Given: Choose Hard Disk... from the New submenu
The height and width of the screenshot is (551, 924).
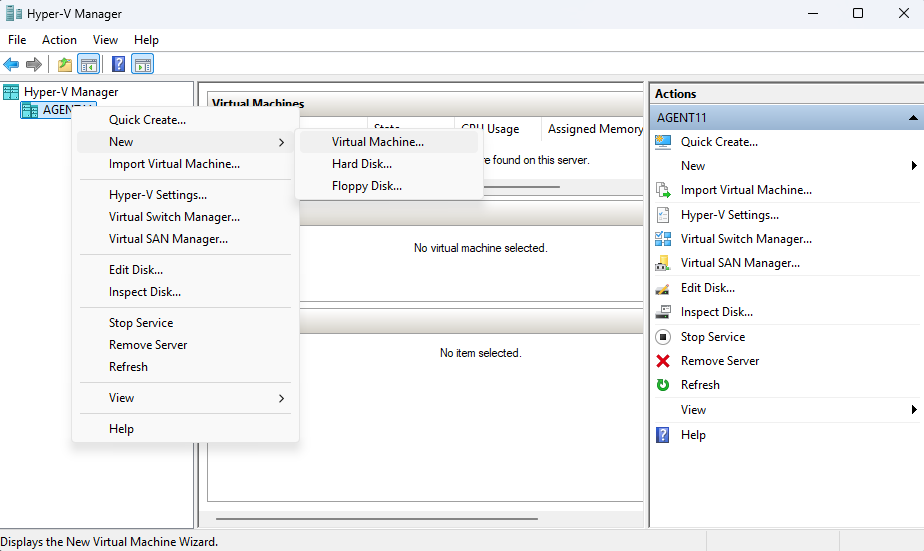Looking at the screenshot, I should click(362, 164).
